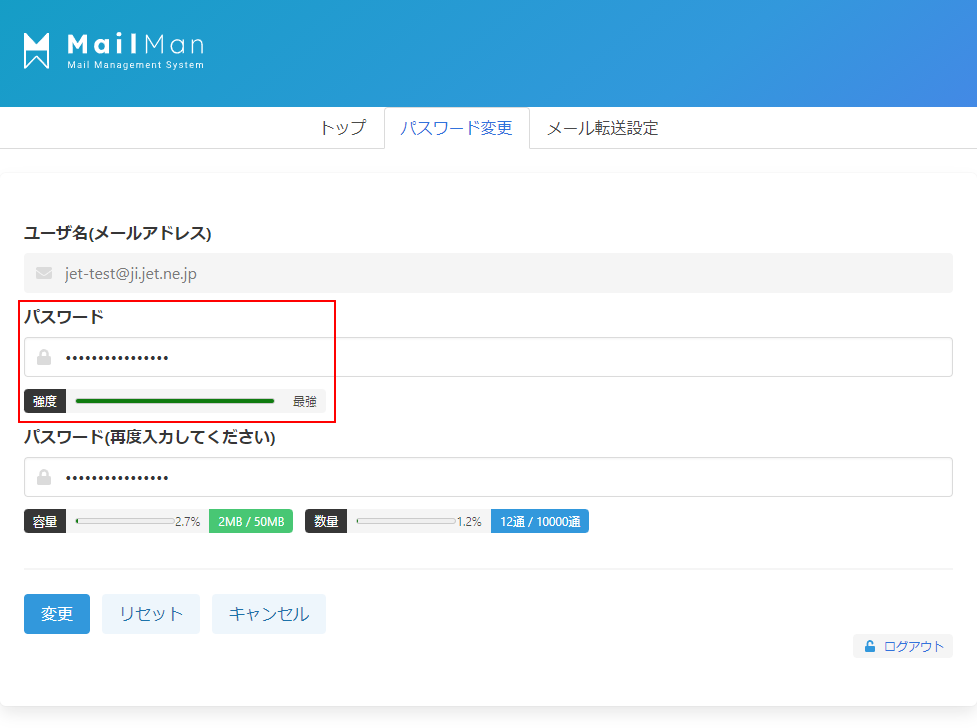Click the MailMan logo icon
977x728 pixels.
pyautogui.click(x=37, y=51)
